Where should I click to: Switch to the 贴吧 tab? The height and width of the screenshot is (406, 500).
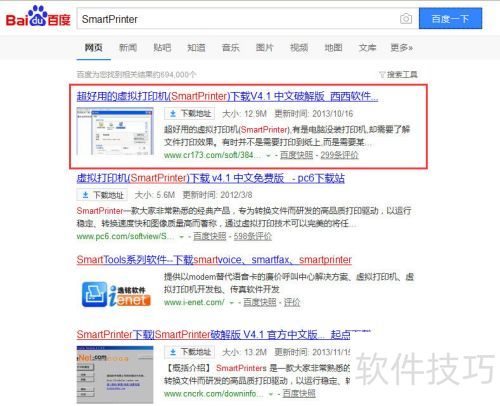[162, 48]
